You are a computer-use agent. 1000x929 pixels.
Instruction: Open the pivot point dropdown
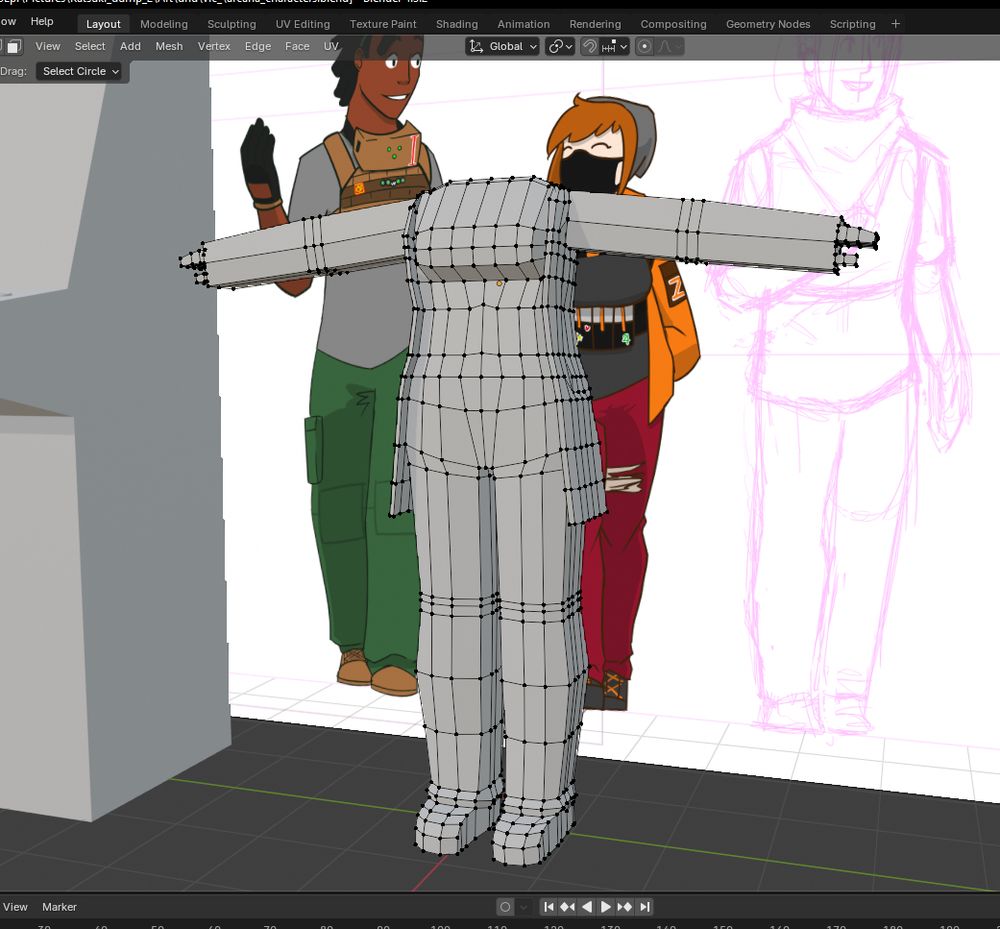pyautogui.click(x=560, y=46)
